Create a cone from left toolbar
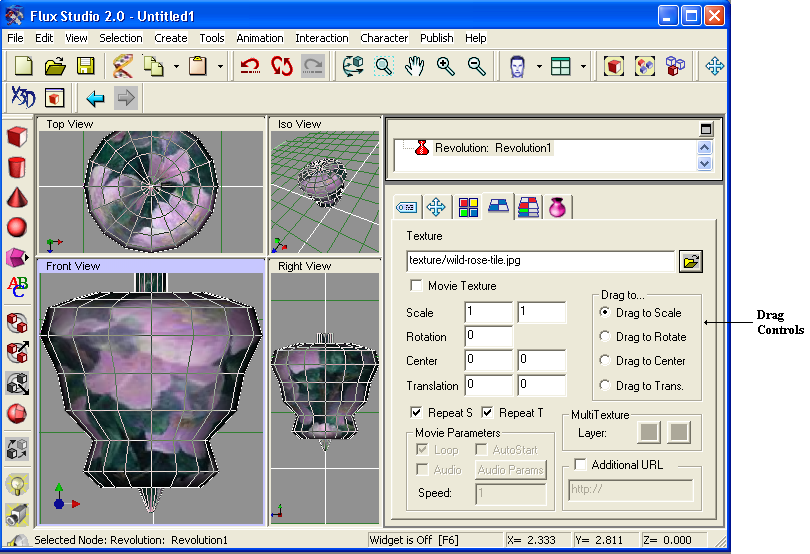Screen dimensions: 810x554 point(17,197)
